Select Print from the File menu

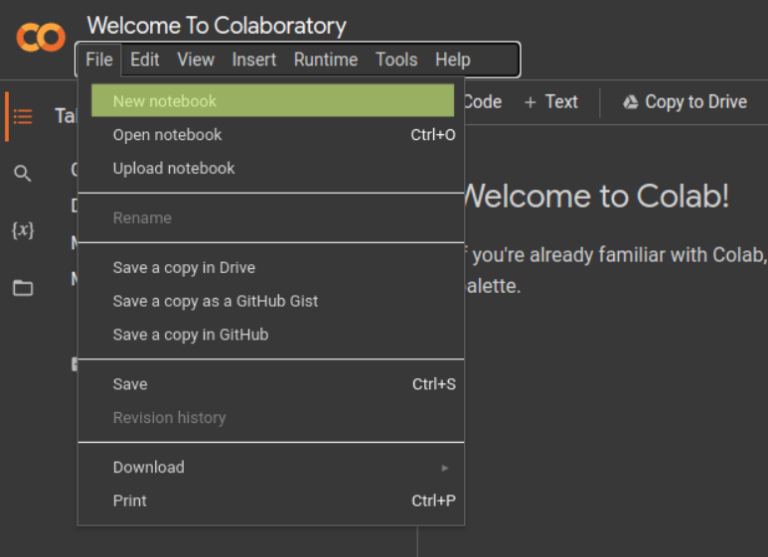130,501
